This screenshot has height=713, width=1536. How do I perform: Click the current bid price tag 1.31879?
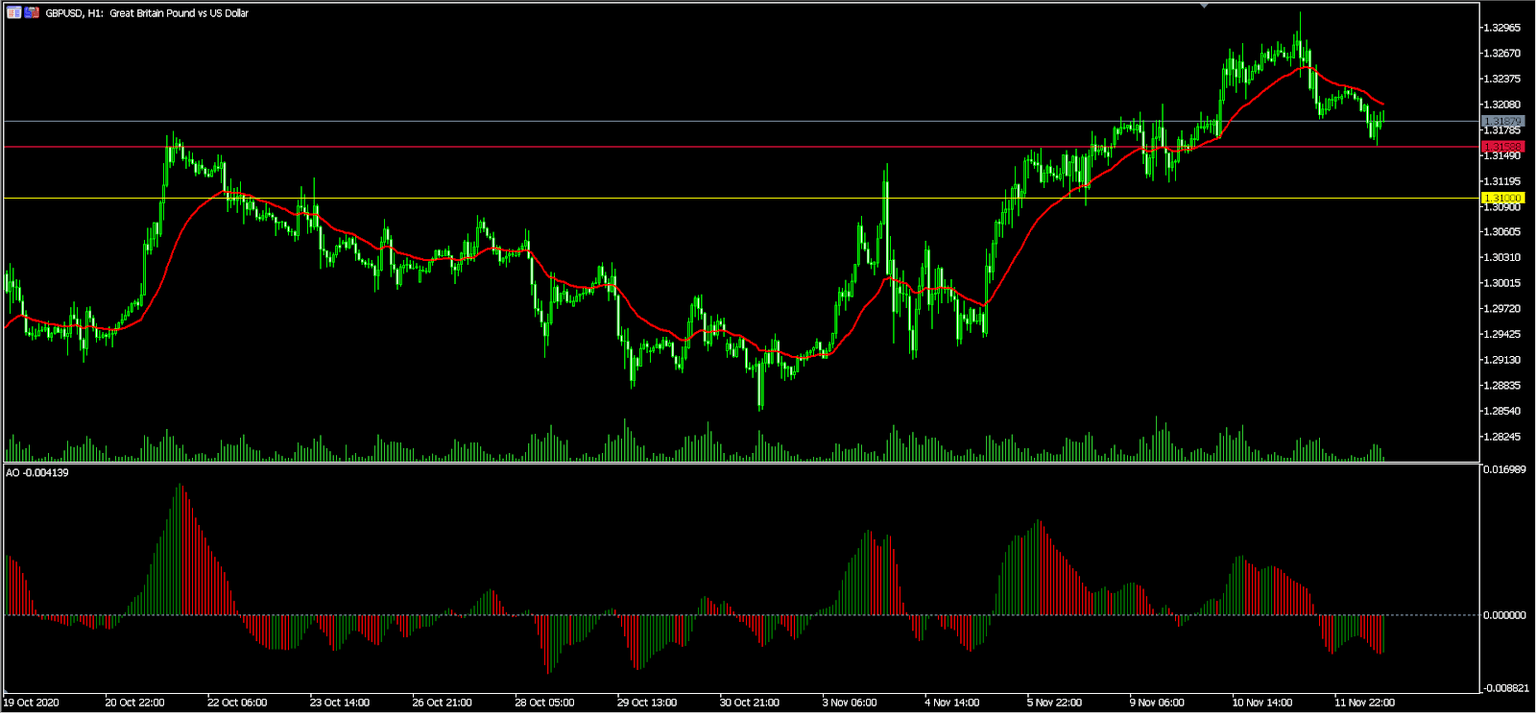(x=1504, y=120)
